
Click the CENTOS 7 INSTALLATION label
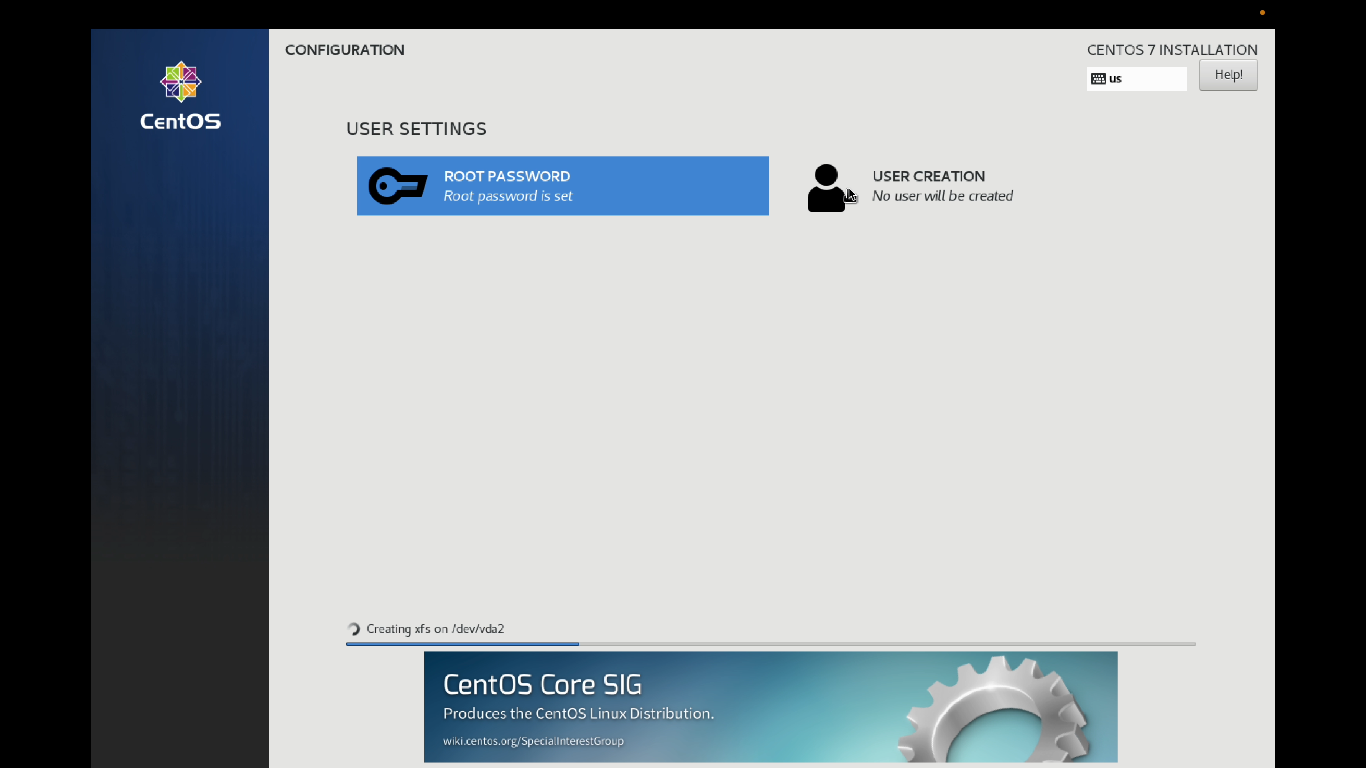click(1172, 50)
